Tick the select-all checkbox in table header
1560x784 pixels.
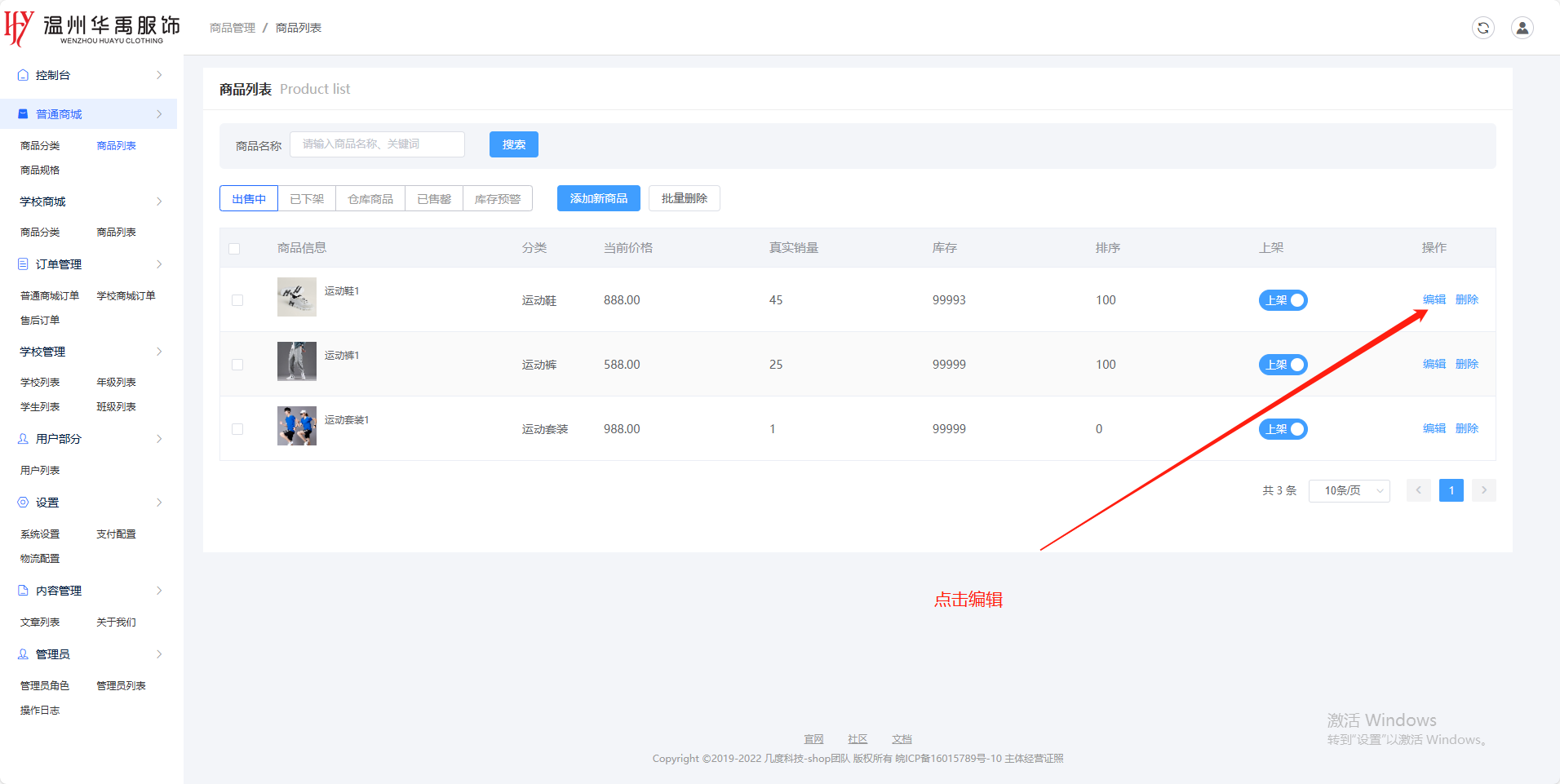pyautogui.click(x=234, y=249)
